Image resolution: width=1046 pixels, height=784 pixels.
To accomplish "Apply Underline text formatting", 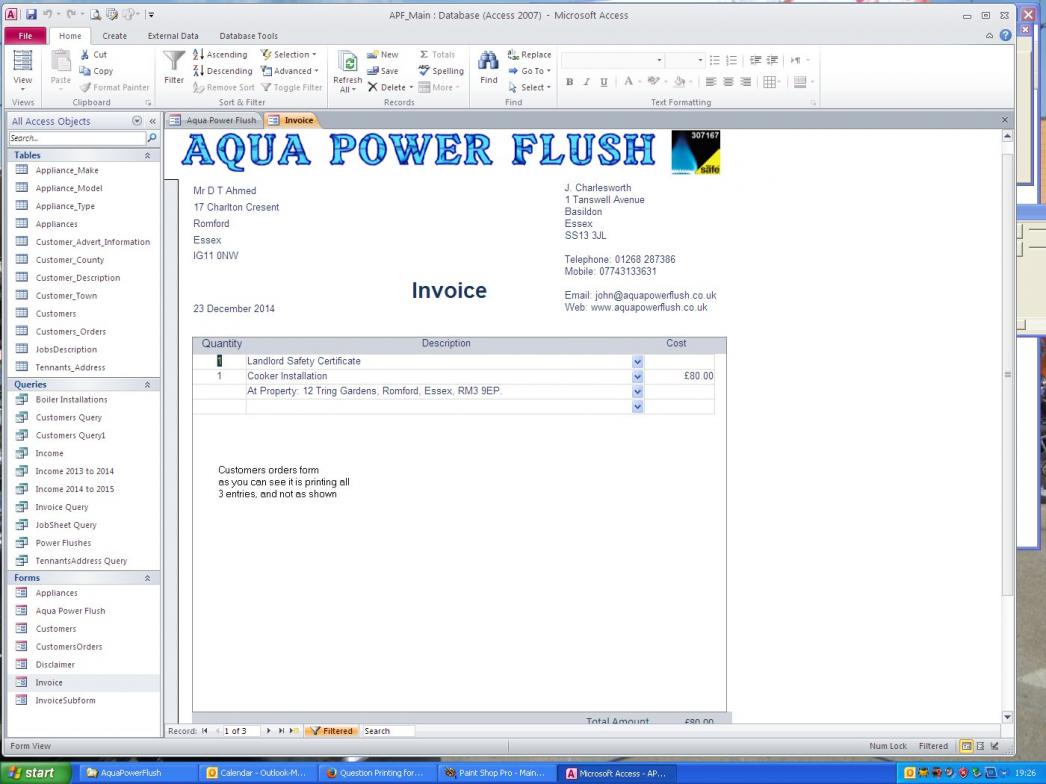I will [604, 81].
